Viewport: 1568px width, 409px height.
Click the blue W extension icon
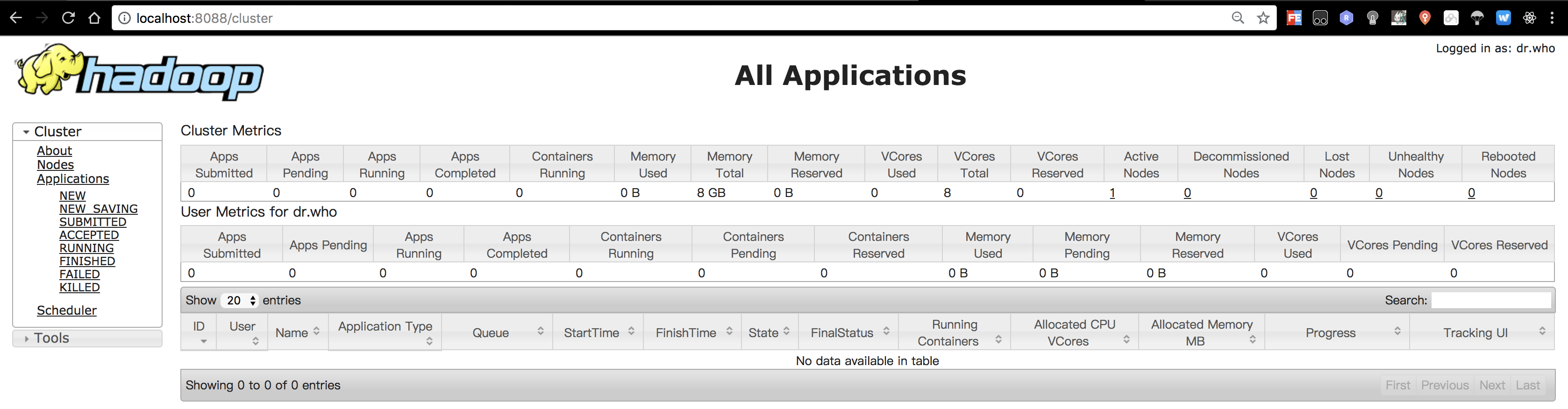(x=1503, y=18)
